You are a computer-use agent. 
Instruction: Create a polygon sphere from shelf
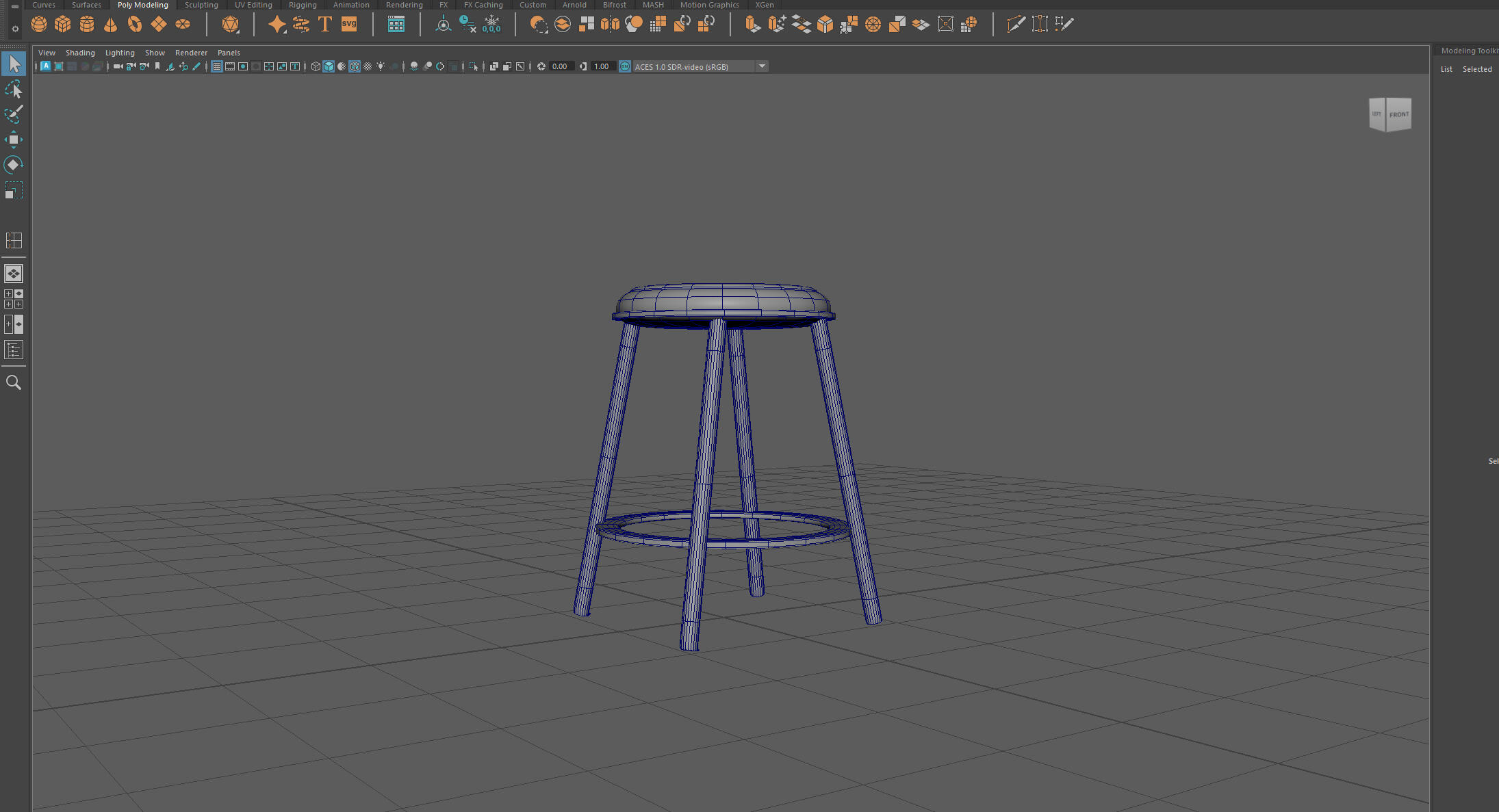[39, 25]
